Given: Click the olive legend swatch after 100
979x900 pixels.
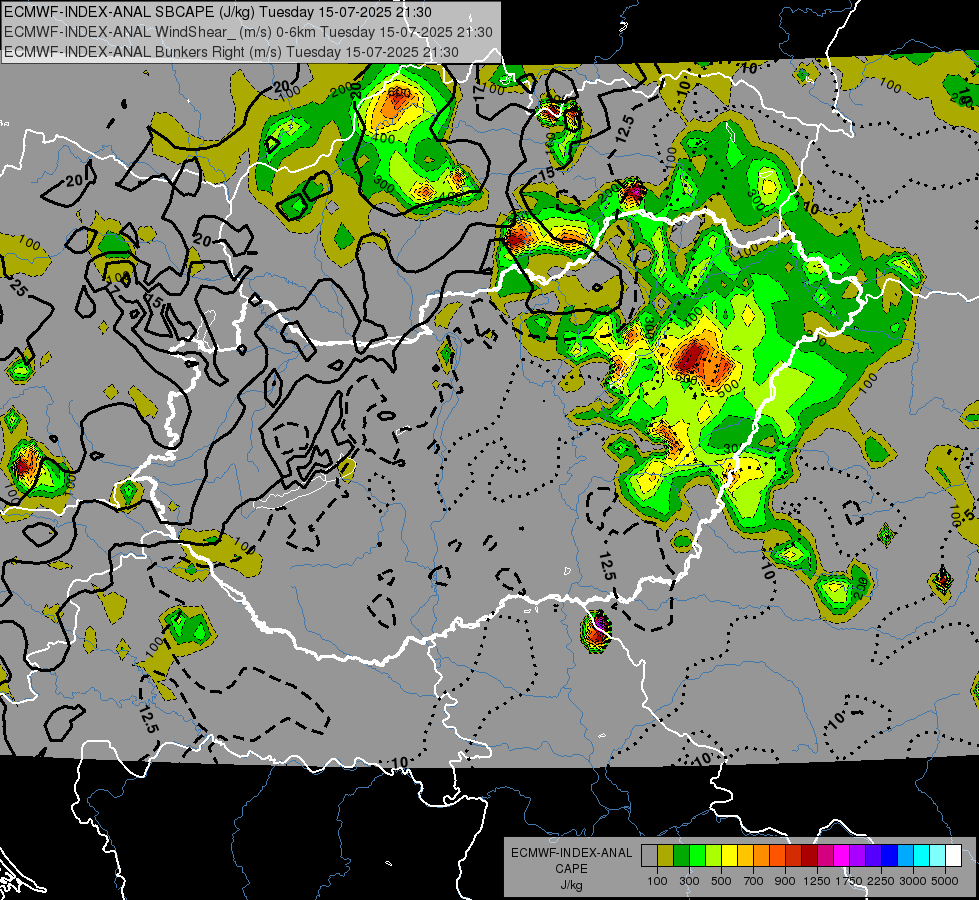Looking at the screenshot, I should pyautogui.click(x=666, y=856).
